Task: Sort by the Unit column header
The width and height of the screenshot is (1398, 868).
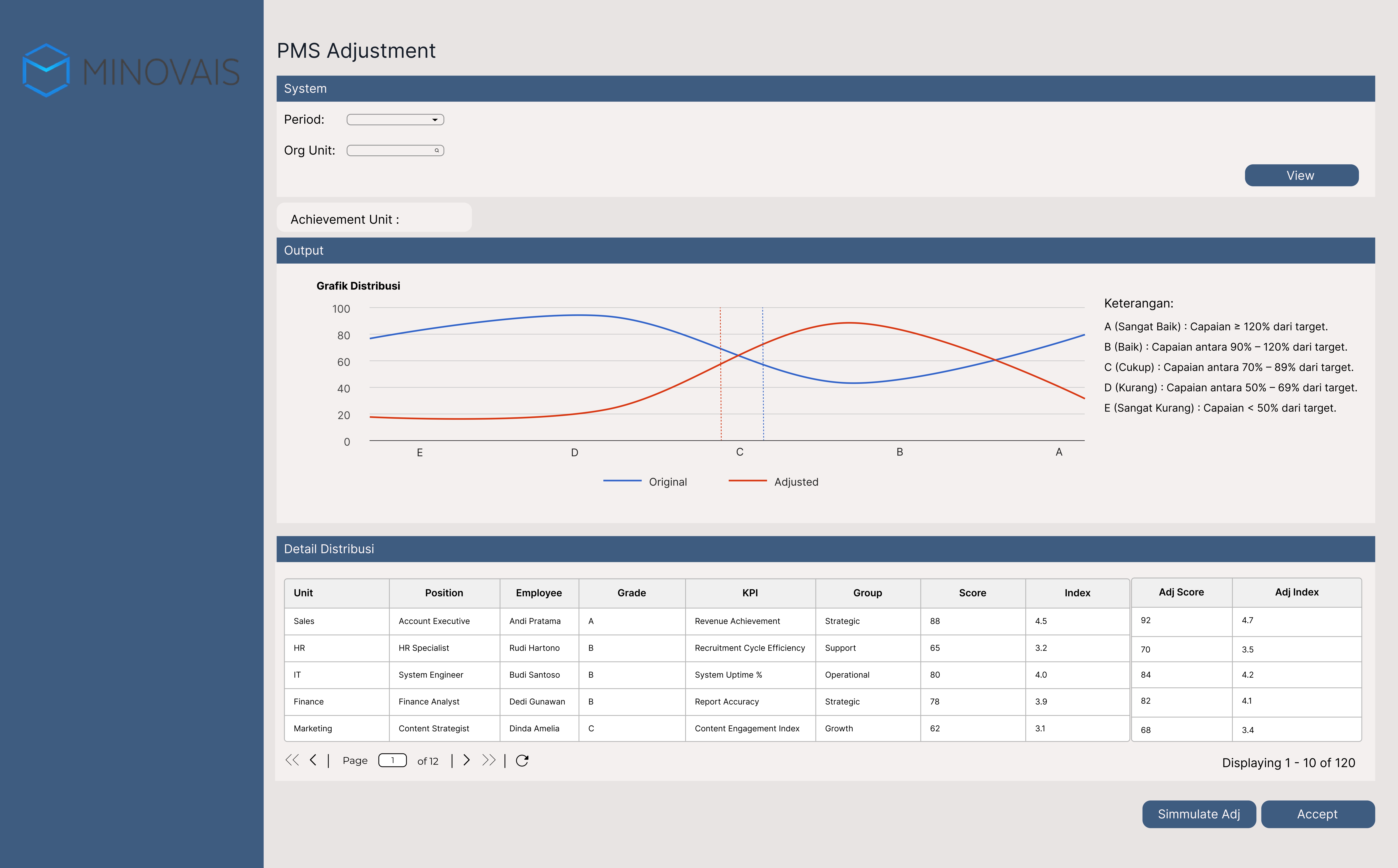Action: pyautogui.click(x=337, y=593)
